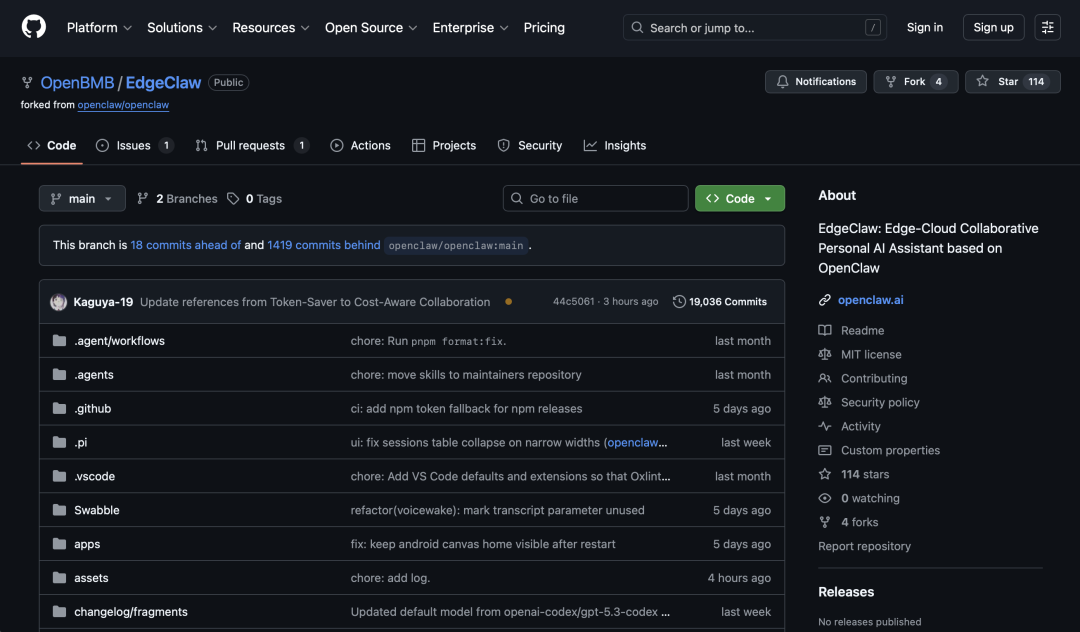
Task: Open the Platform menu in header
Action: click(99, 28)
